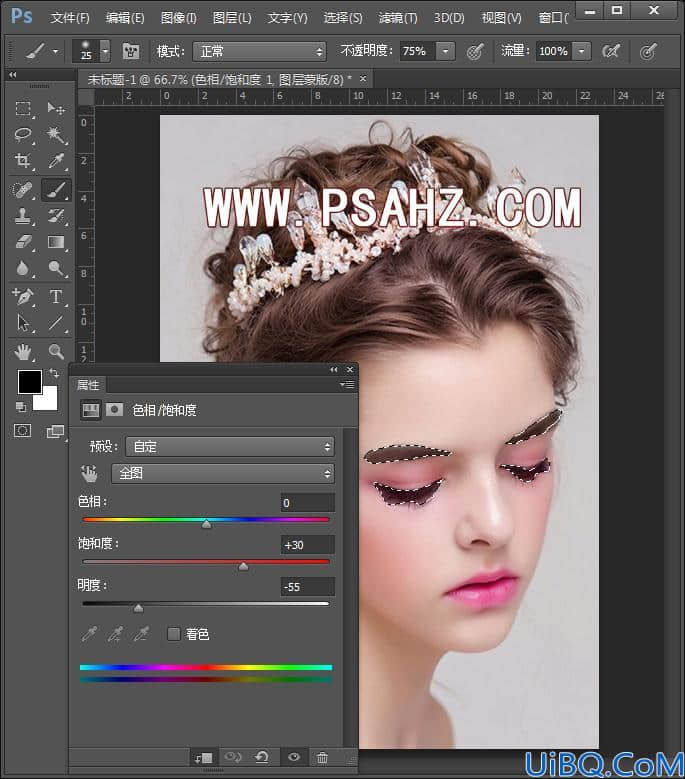Click the saturation slider handle
Viewport: 685px width, 779px height.
[243, 566]
